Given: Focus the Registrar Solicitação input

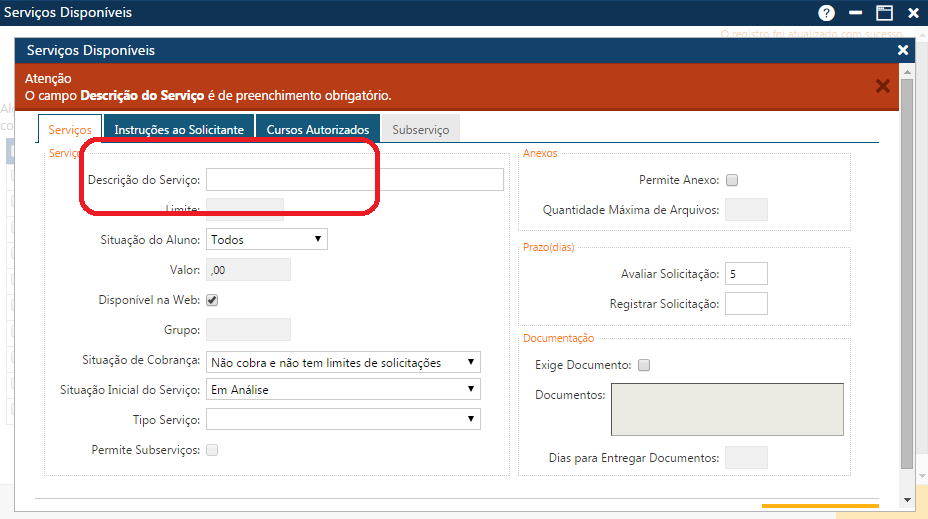Looking at the screenshot, I should coord(746,304).
